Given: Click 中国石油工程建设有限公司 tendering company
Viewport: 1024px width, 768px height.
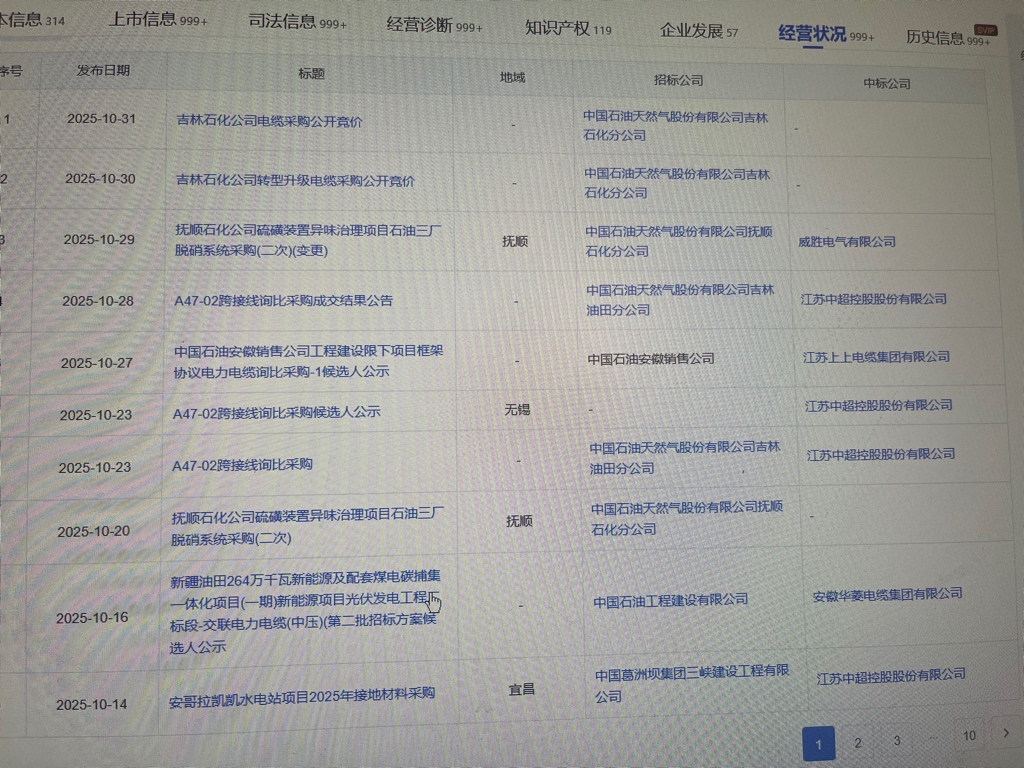Looking at the screenshot, I should [671, 600].
